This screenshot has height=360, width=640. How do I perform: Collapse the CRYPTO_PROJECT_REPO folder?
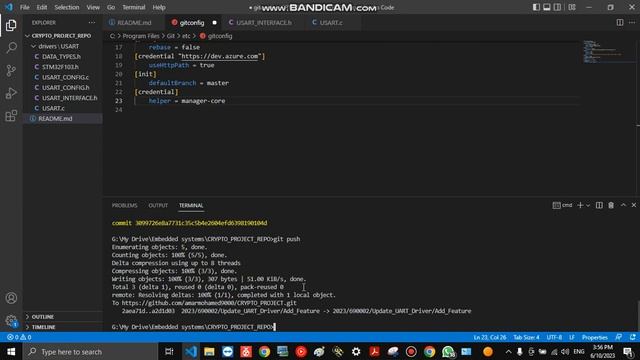coord(62,36)
